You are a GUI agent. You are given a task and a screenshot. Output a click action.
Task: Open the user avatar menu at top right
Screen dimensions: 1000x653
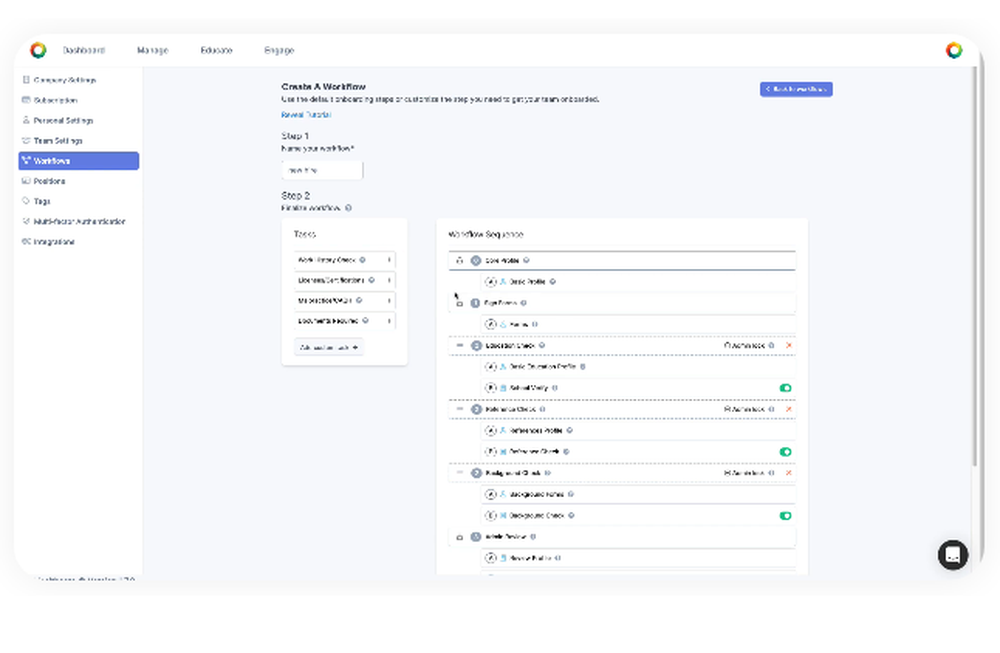pyautogui.click(x=953, y=50)
